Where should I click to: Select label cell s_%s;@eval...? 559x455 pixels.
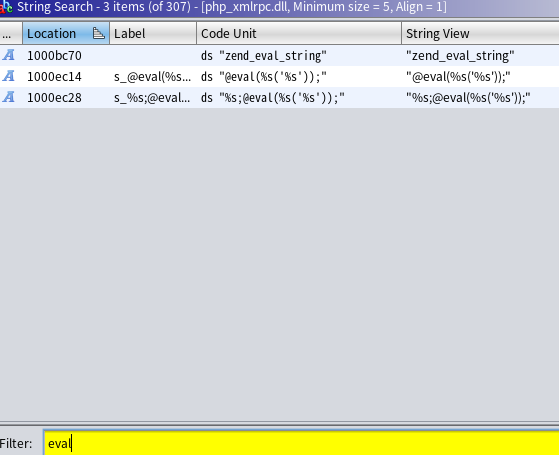coord(152,98)
